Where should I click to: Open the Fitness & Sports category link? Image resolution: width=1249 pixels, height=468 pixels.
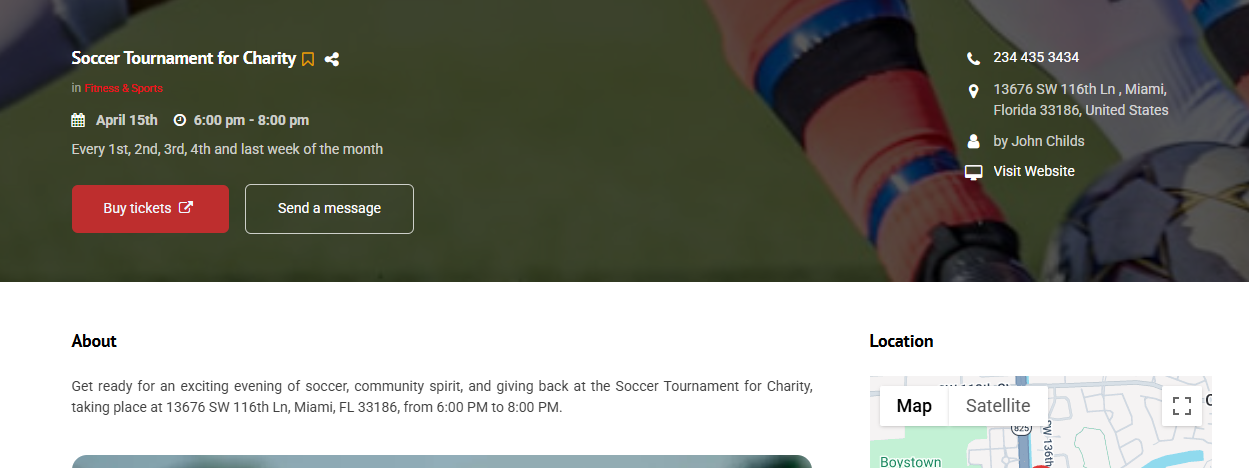124,88
